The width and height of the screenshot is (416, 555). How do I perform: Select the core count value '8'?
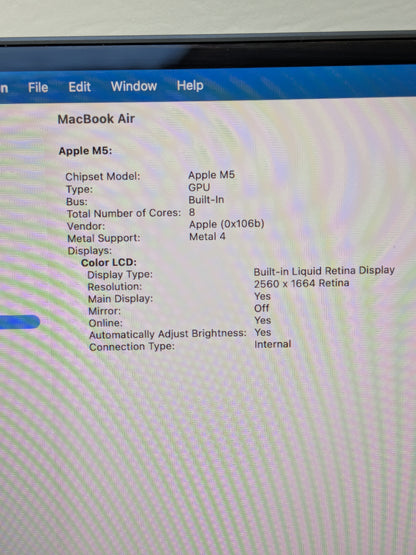pos(192,212)
